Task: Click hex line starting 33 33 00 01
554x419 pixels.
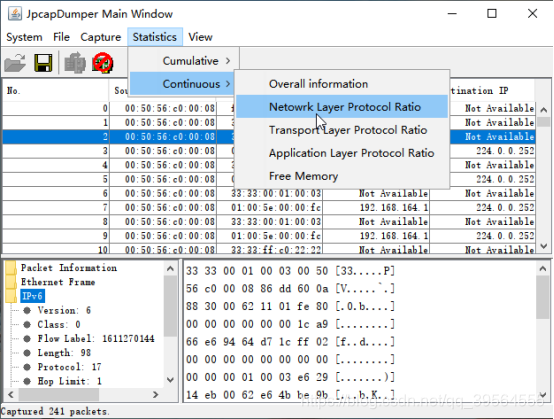Action: point(290,271)
